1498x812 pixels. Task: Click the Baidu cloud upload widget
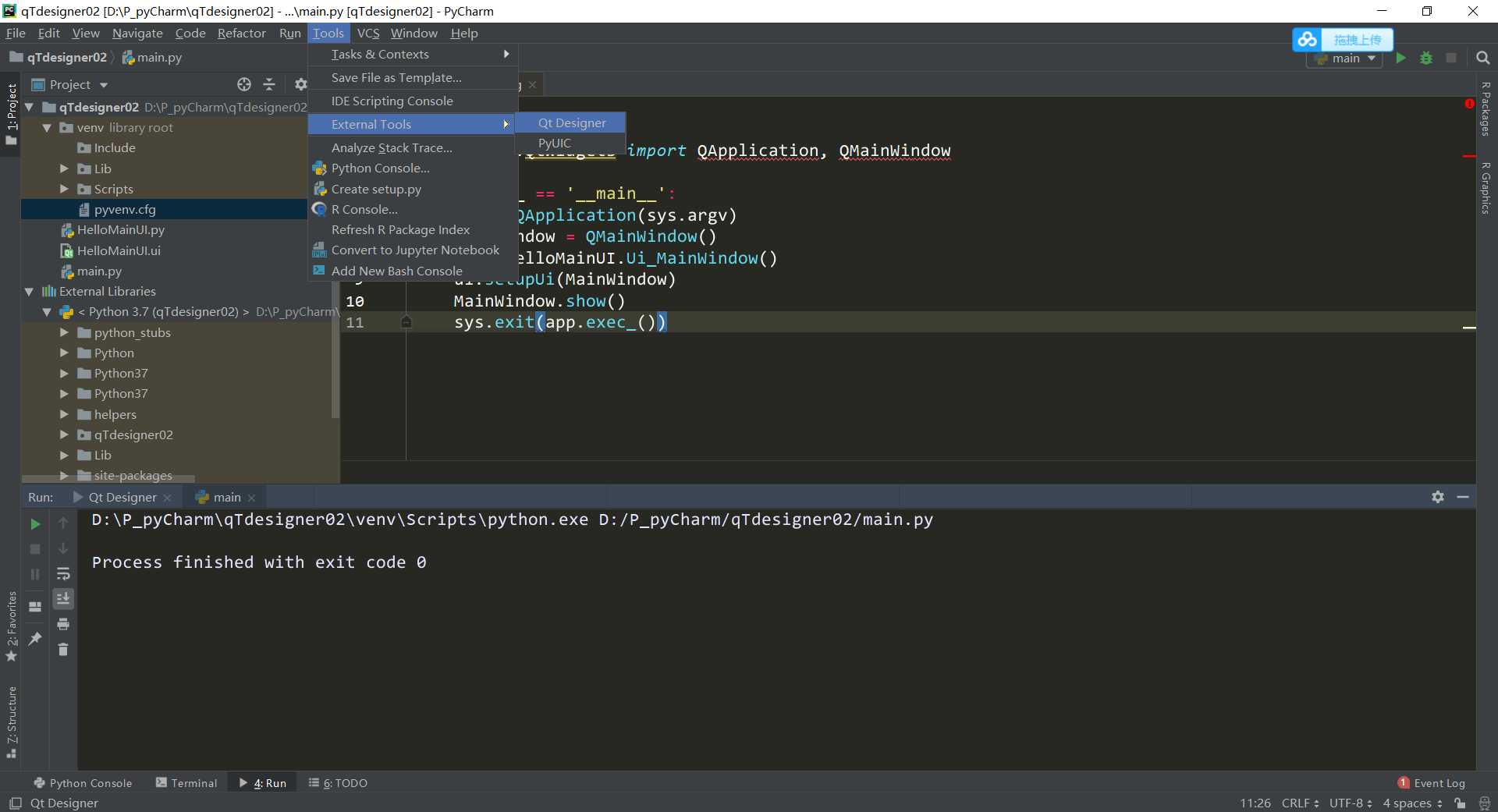[x=1343, y=39]
